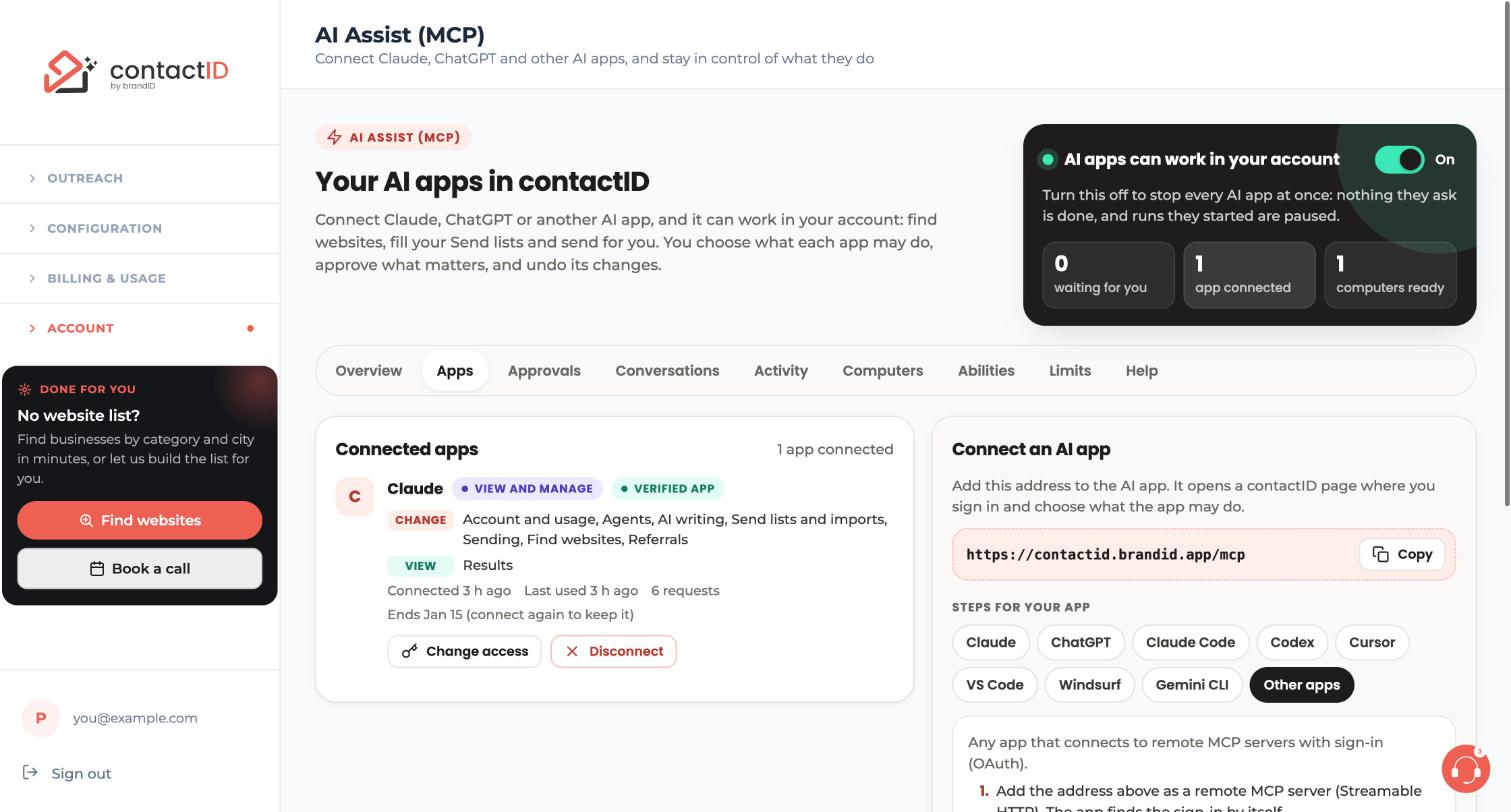This screenshot has width=1511, height=812.
Task: Show steps for ChatGPT
Action: (x=1081, y=642)
